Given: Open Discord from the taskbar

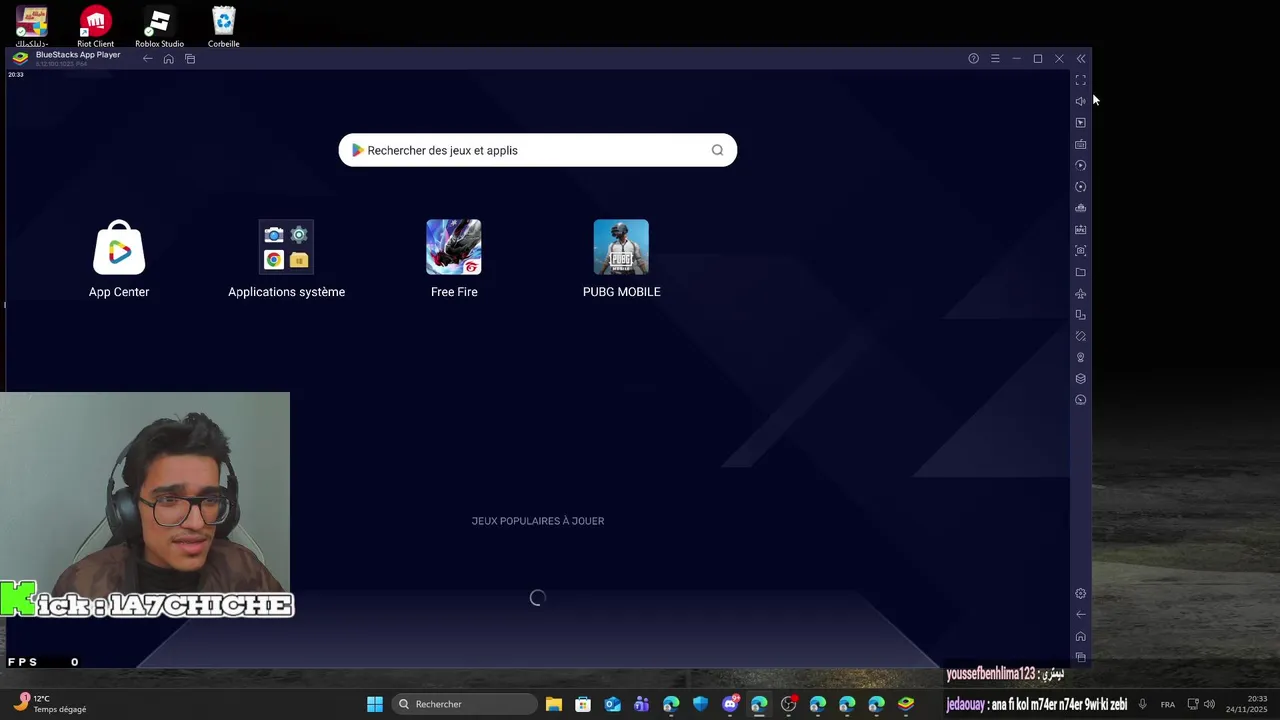Looking at the screenshot, I should [730, 704].
